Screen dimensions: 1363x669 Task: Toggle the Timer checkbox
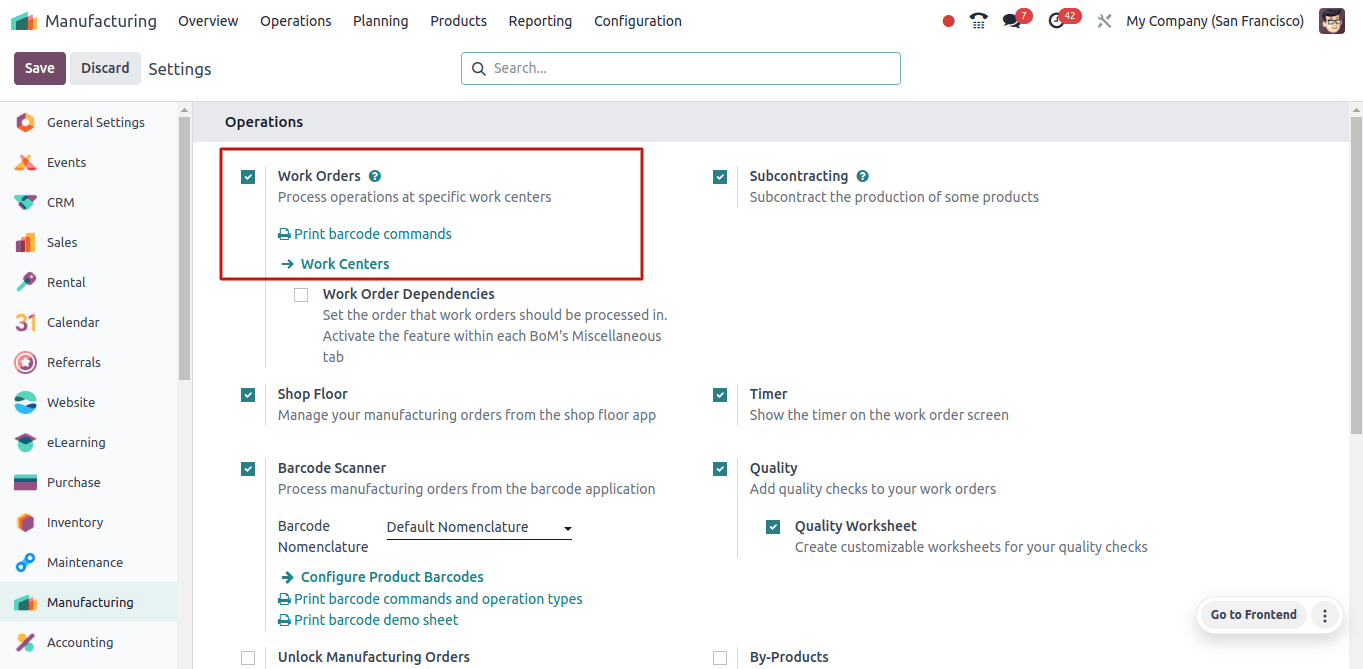pyautogui.click(x=720, y=395)
